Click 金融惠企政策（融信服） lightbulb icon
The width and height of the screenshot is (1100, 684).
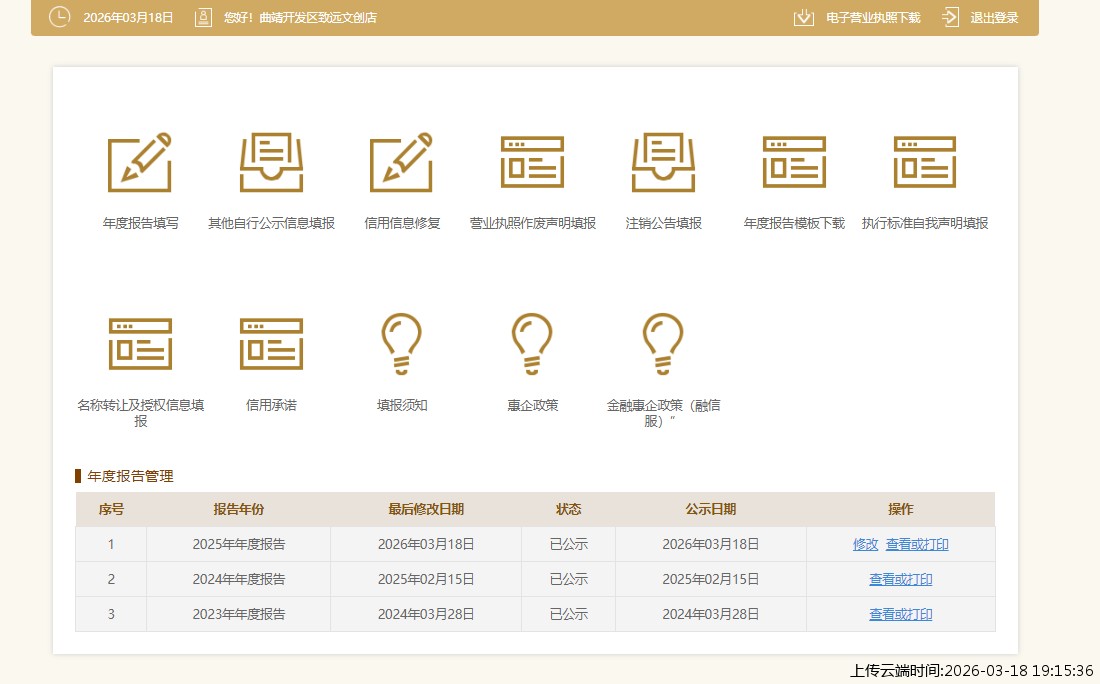663,344
